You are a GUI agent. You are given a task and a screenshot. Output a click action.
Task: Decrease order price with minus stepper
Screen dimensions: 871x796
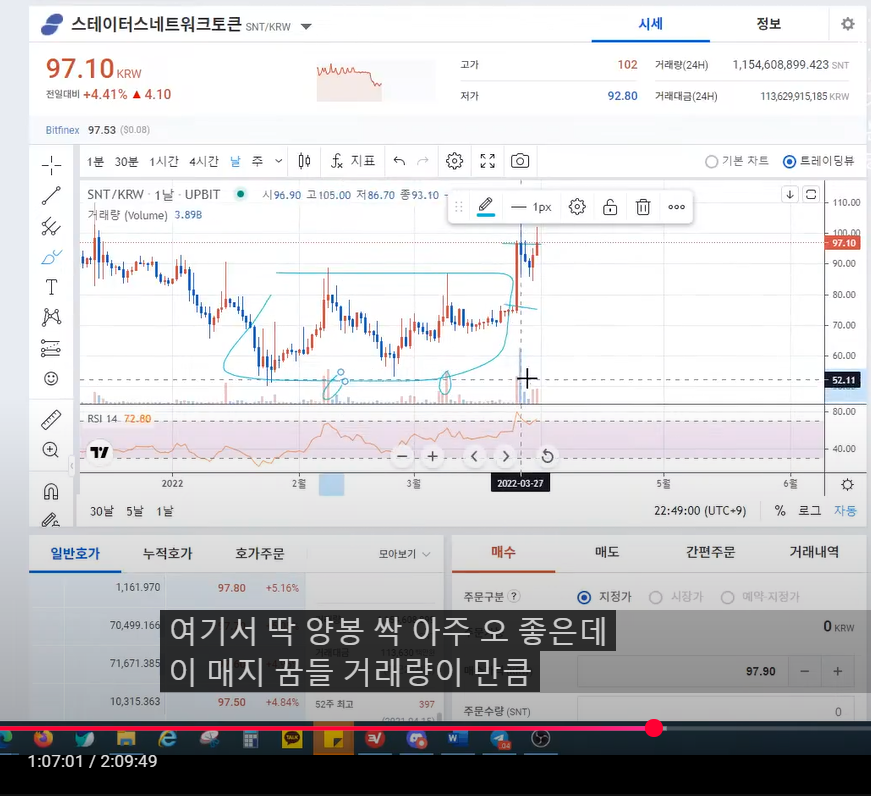click(x=804, y=671)
